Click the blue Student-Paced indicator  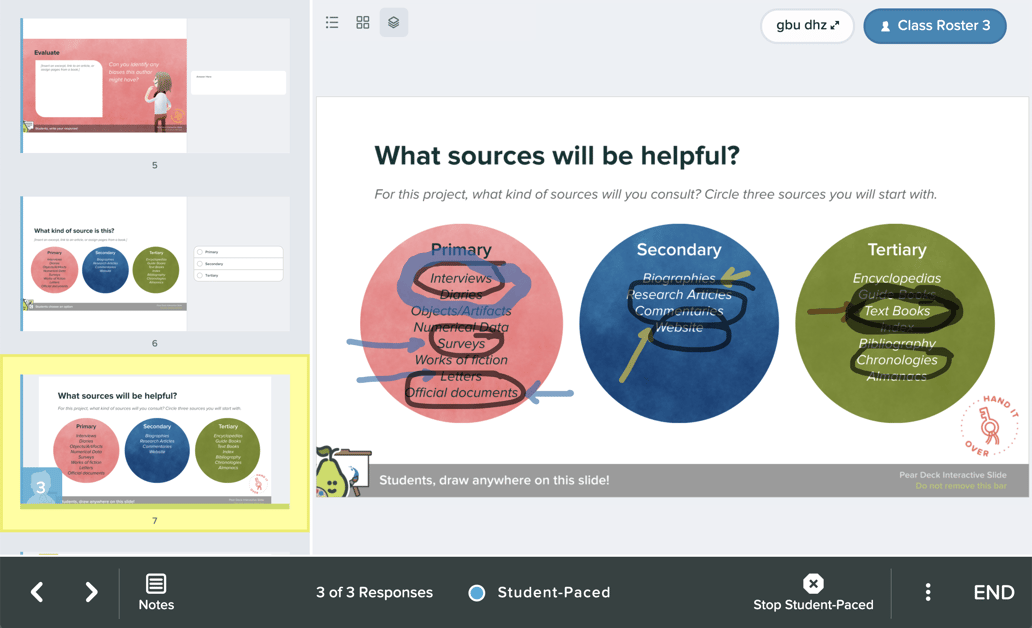coord(477,592)
